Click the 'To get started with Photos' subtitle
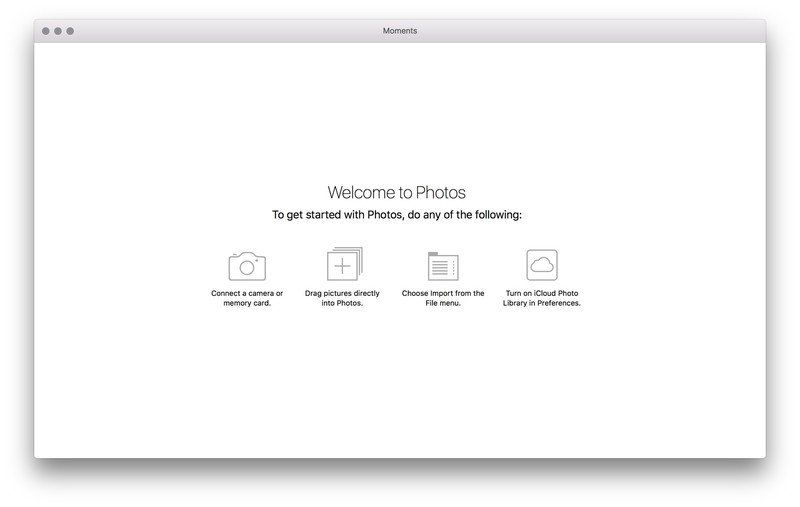Image resolution: width=800 pixels, height=507 pixels. tap(397, 215)
